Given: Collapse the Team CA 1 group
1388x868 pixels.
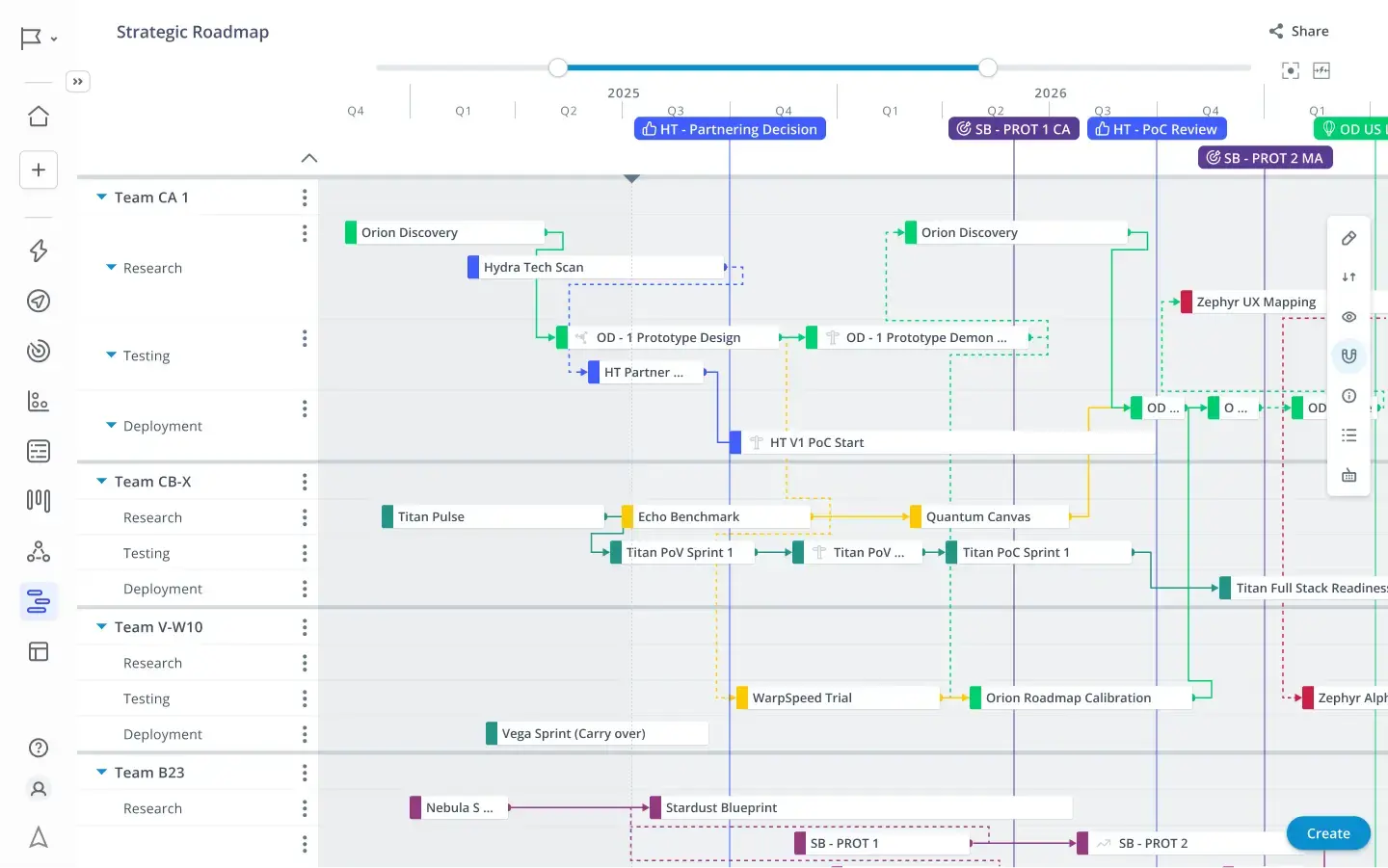Looking at the screenshot, I should pyautogui.click(x=101, y=197).
